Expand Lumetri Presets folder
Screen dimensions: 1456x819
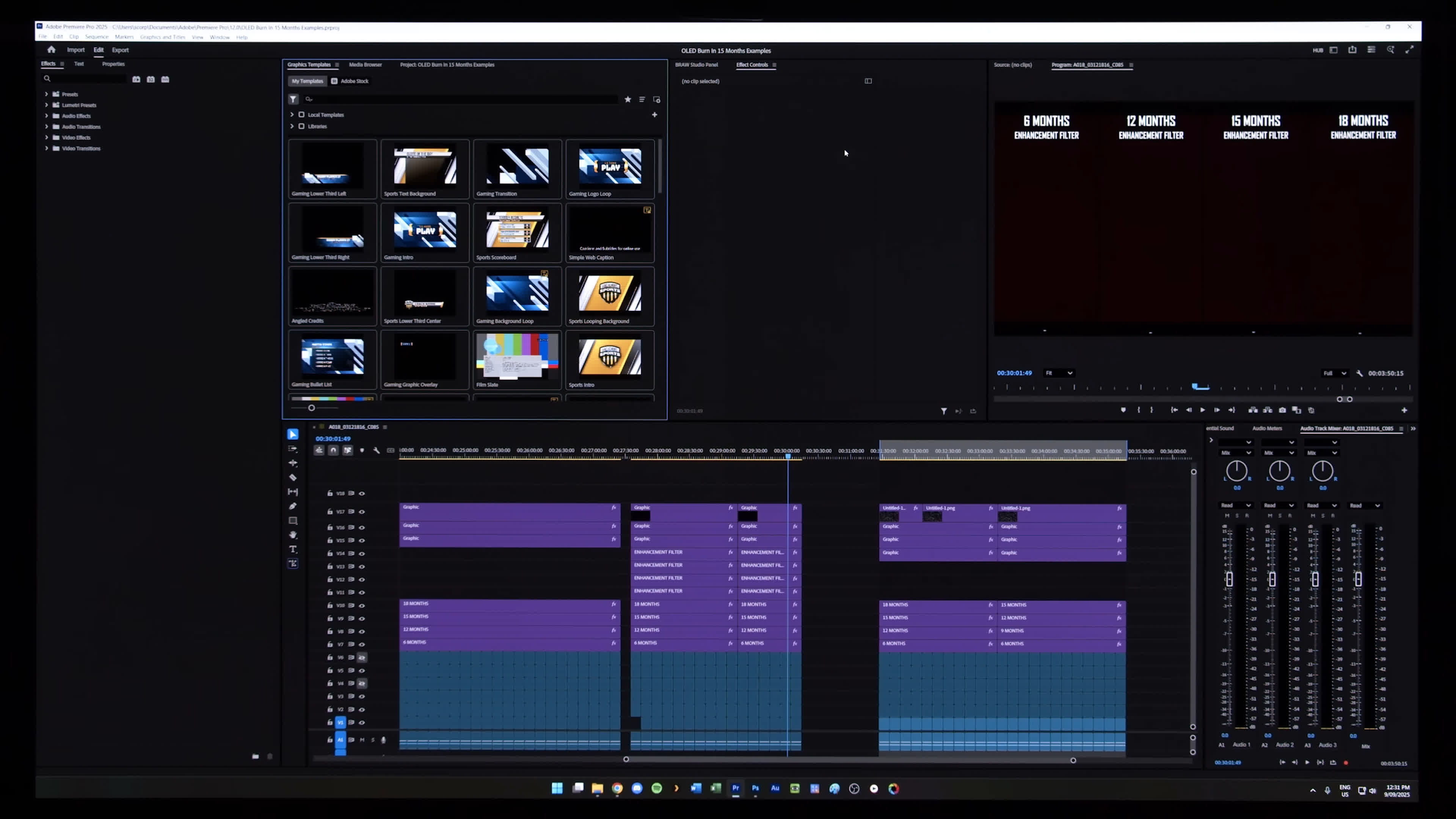[46, 105]
